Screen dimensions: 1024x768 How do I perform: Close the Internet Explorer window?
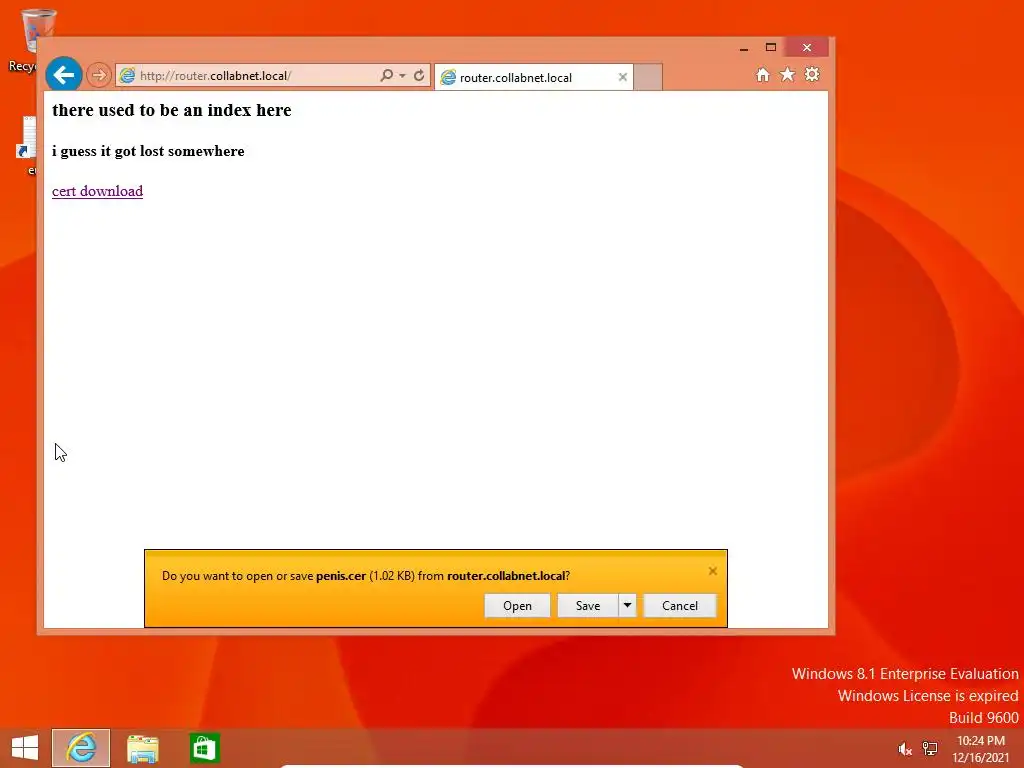click(x=807, y=48)
